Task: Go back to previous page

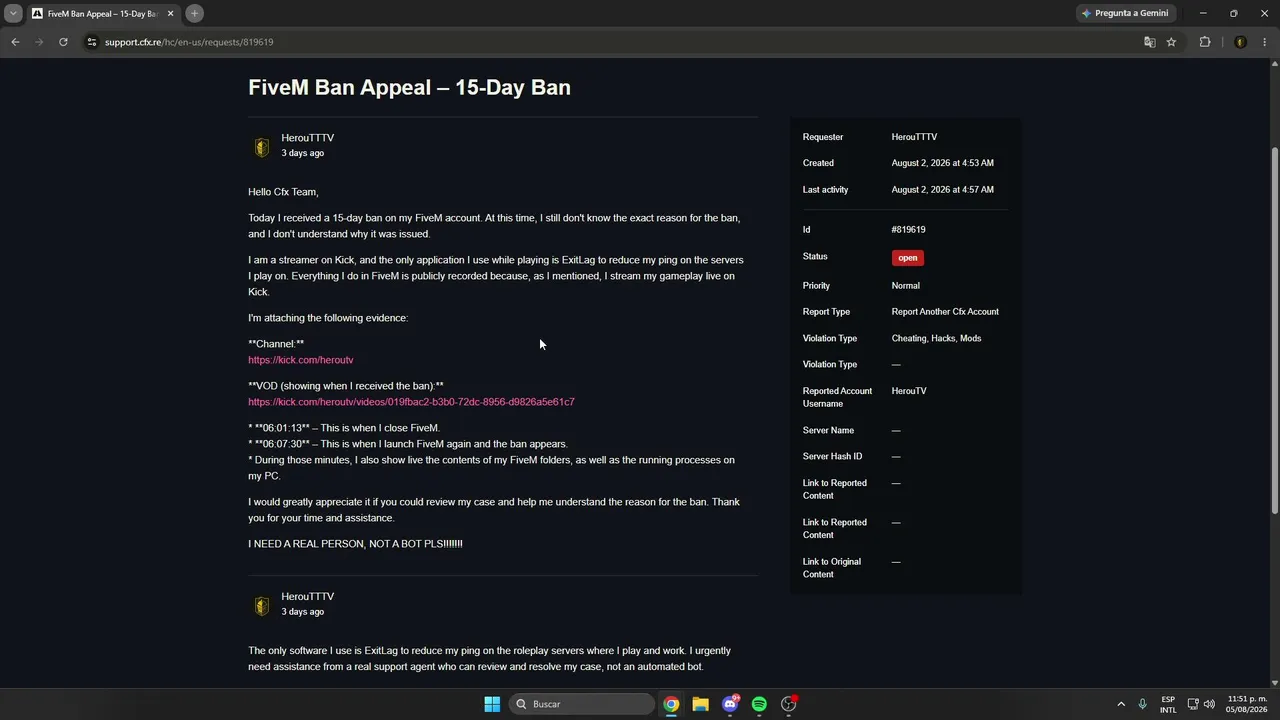Action: coord(15,42)
